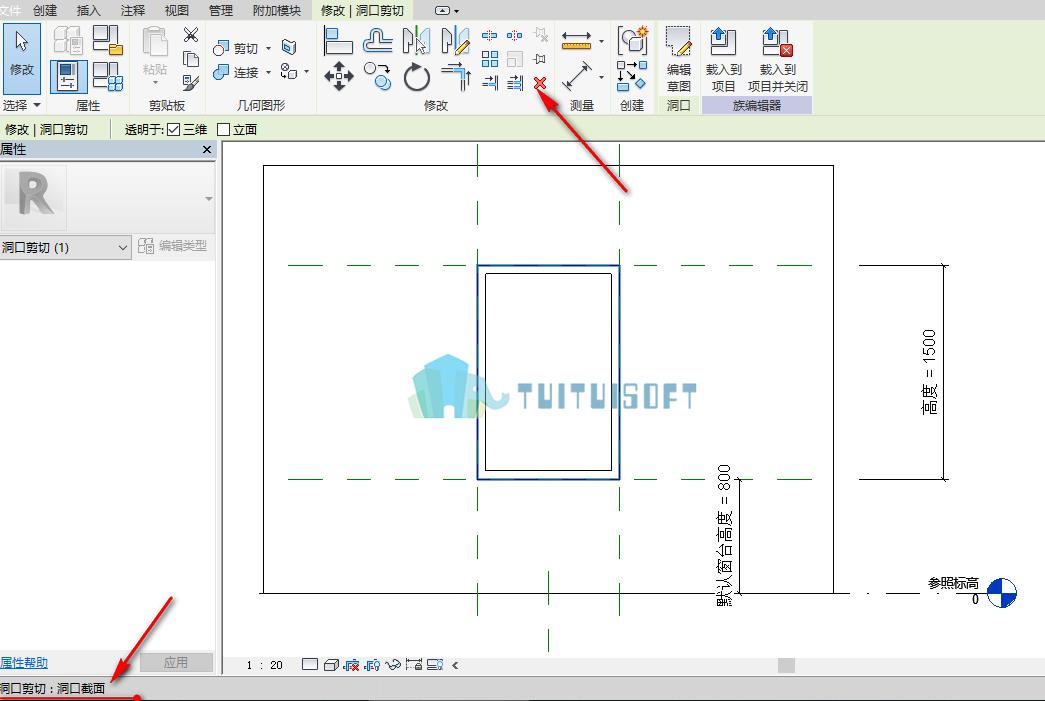Screen dimensions: 1045x701
Task: Activate Mirror - Pick Axis tool
Action: 416,41
